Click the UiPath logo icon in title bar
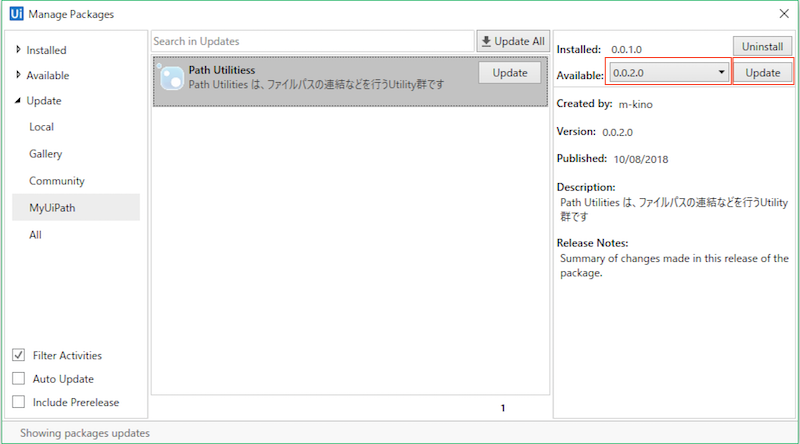Image resolution: width=800 pixels, height=444 pixels. pyautogui.click(x=16, y=14)
